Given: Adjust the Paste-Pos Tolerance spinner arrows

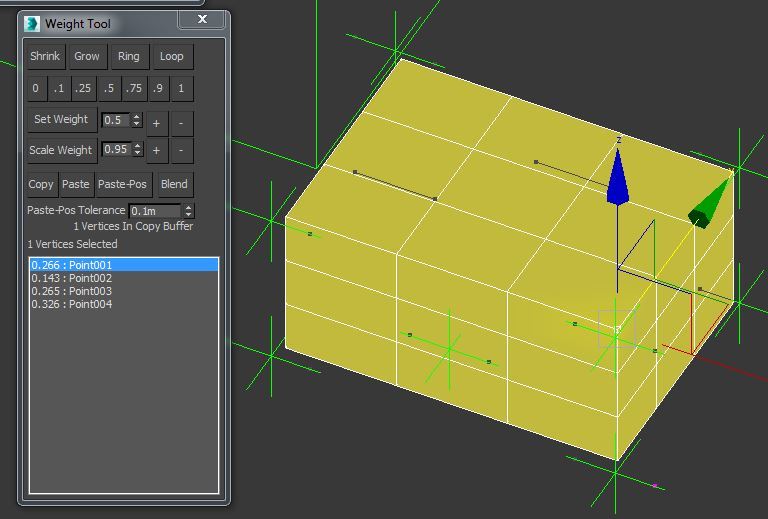Looking at the screenshot, I should pos(188,211).
